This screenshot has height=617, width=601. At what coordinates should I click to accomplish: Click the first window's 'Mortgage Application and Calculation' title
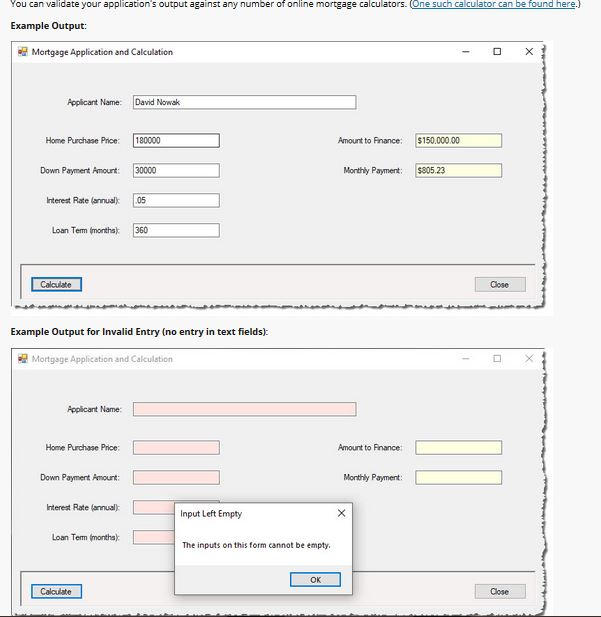click(102, 52)
